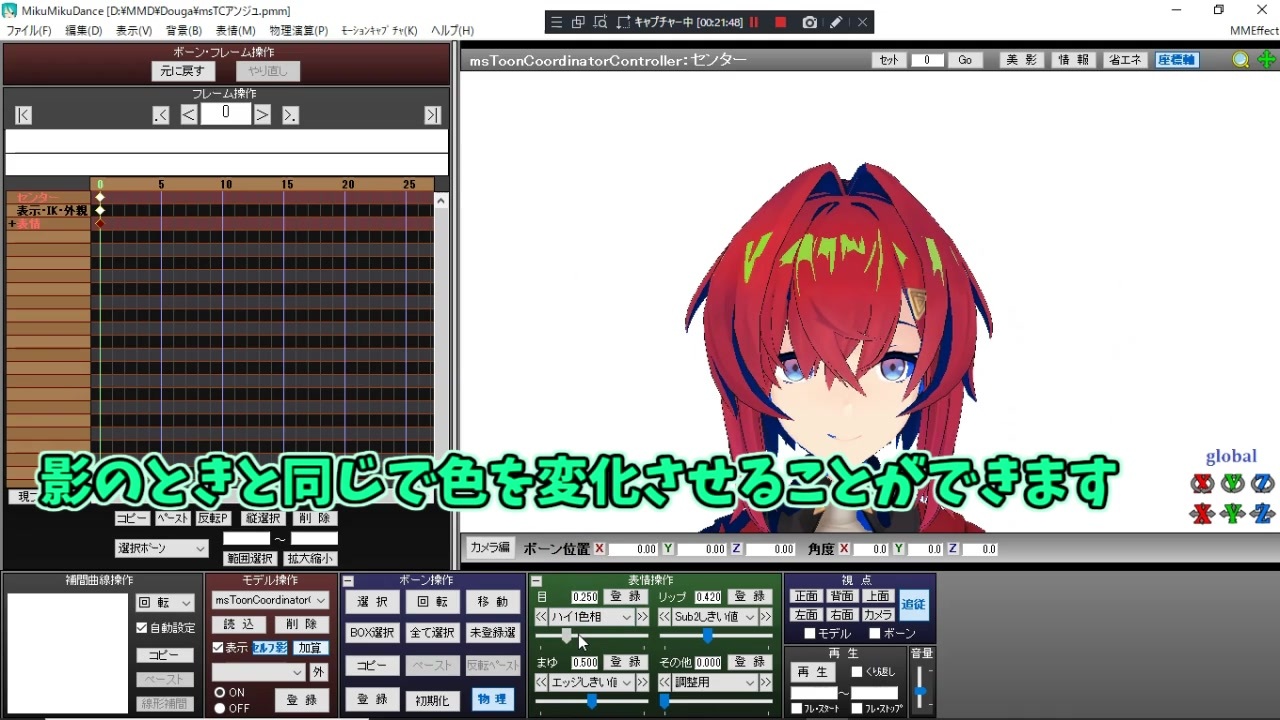Open the 背景(B) menu
The height and width of the screenshot is (720, 1280).
coord(184,31)
